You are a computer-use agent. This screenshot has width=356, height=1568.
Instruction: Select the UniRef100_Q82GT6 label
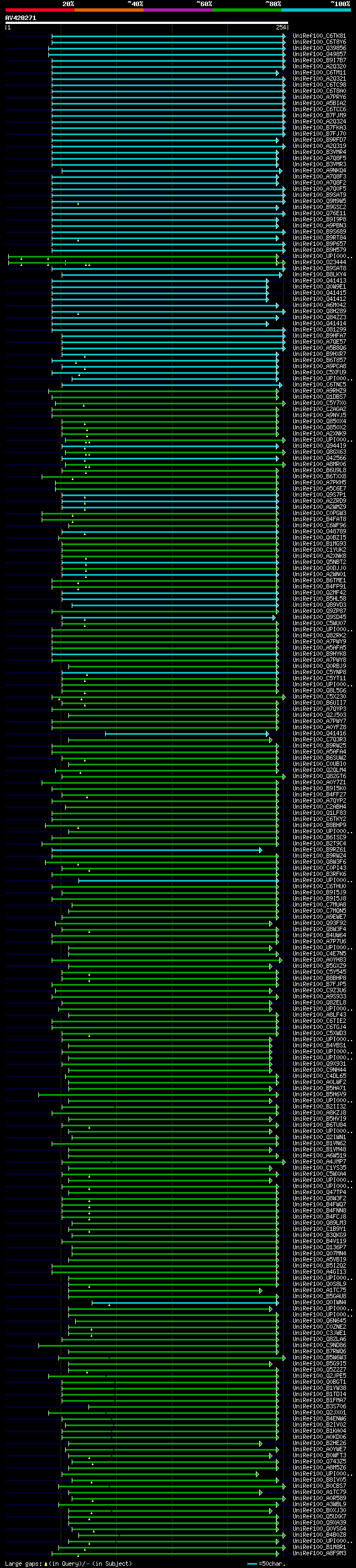tap(319, 776)
